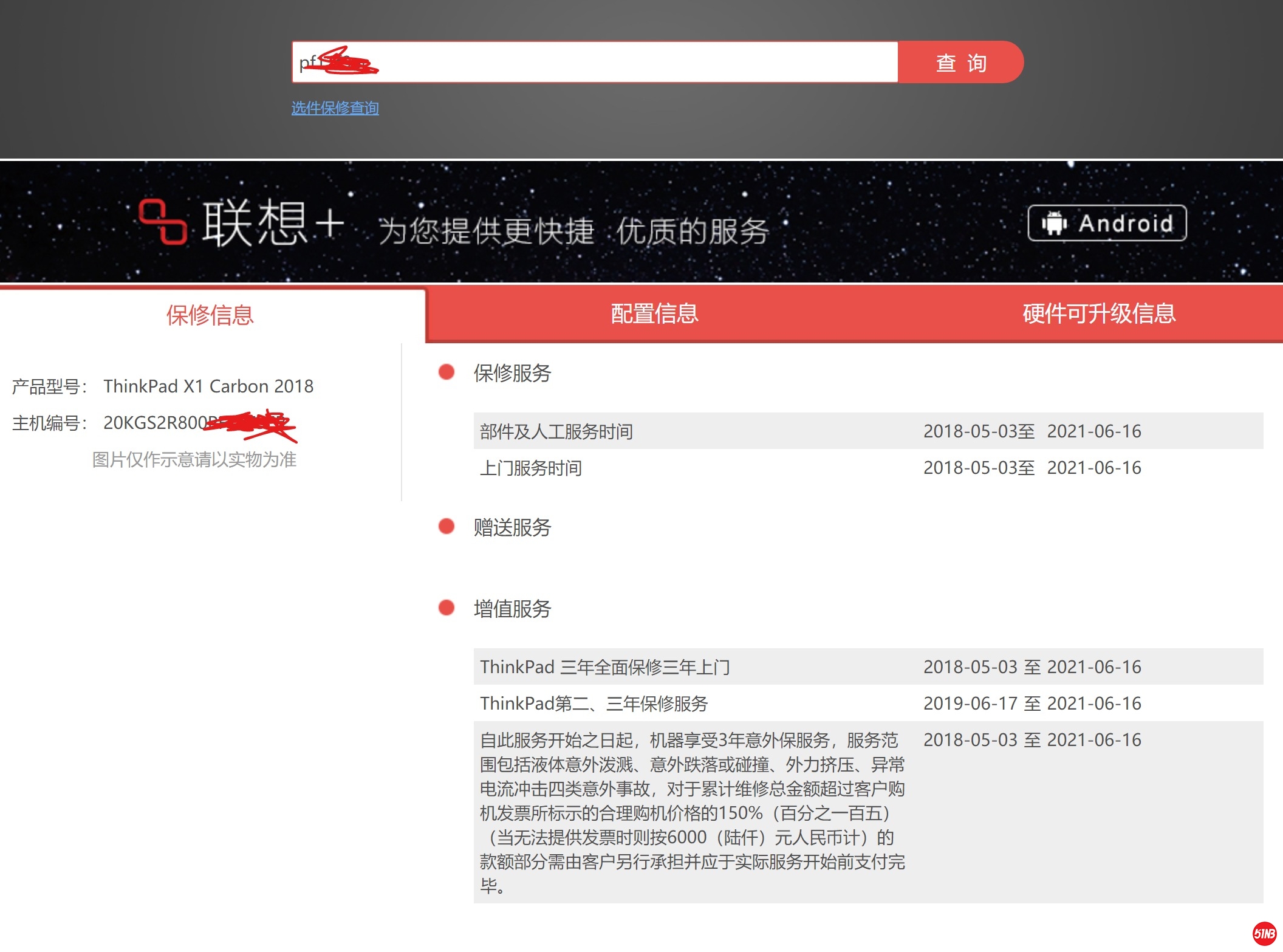This screenshot has height=952, width=1283.
Task: Click the Android download badge
Action: (x=1107, y=223)
